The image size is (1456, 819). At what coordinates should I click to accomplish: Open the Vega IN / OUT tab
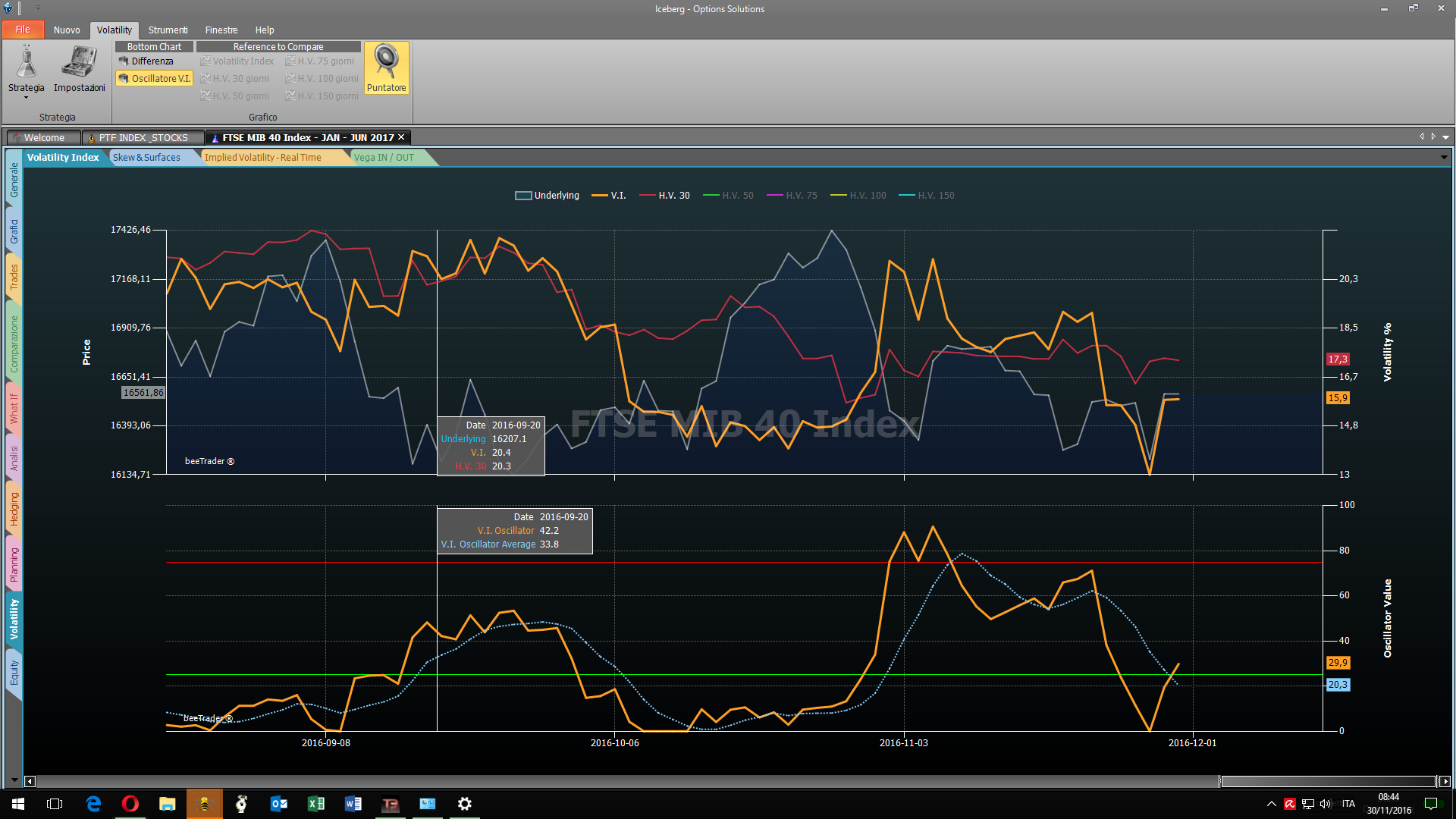click(x=384, y=158)
